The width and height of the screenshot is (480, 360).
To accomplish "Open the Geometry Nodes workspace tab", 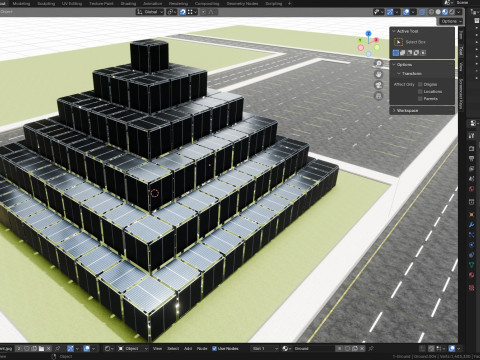I will pos(242,4).
